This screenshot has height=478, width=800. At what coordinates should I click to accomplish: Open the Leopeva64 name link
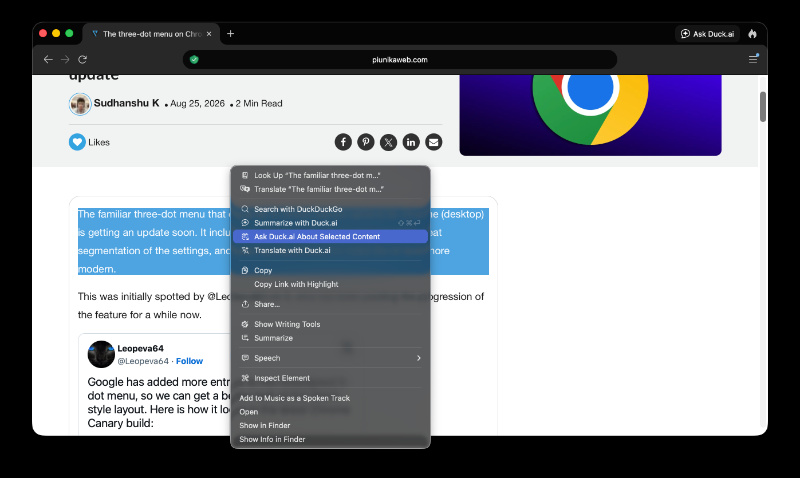pyautogui.click(x=140, y=348)
